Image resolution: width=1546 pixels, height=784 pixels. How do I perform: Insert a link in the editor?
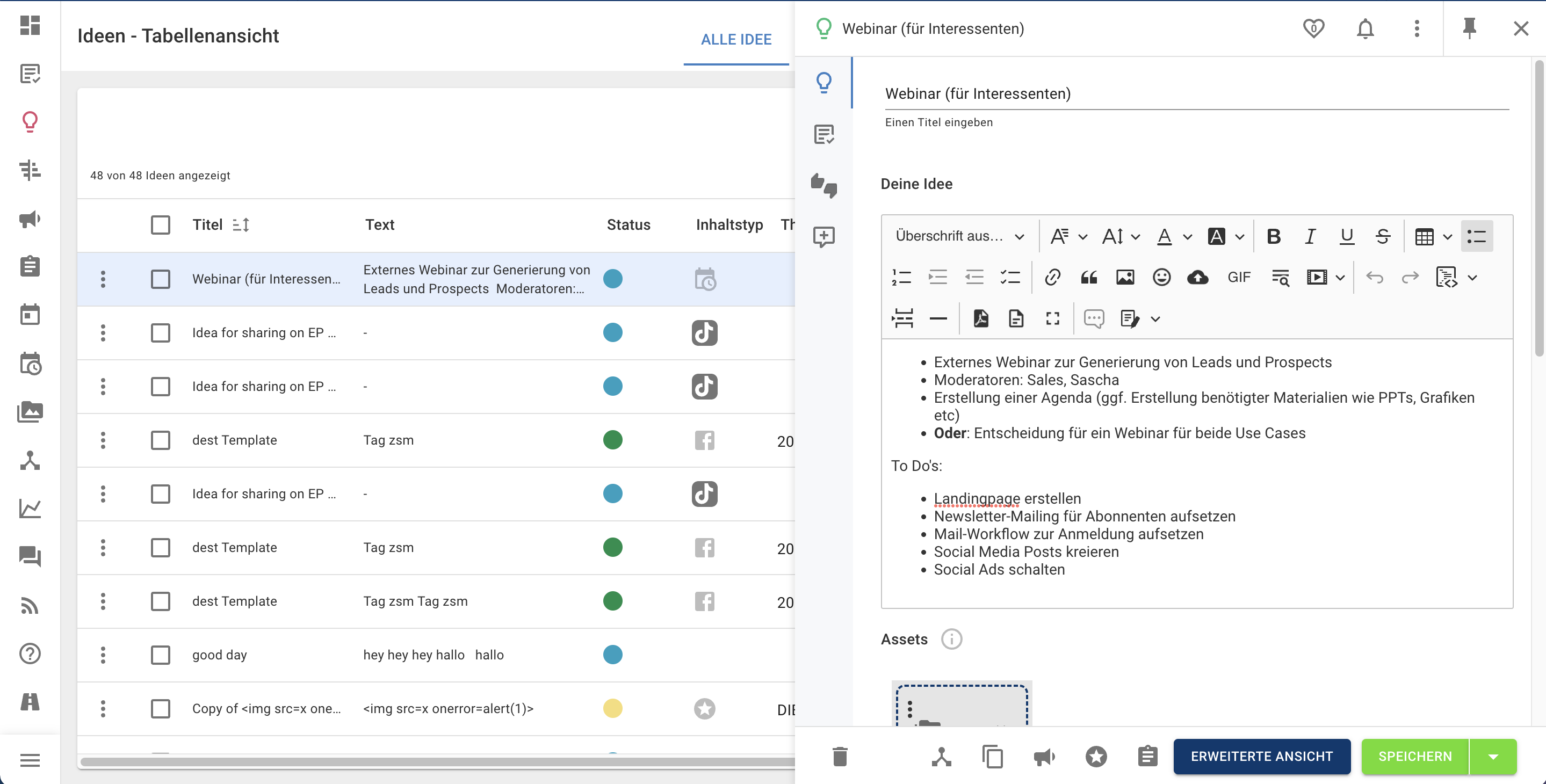pos(1053,277)
